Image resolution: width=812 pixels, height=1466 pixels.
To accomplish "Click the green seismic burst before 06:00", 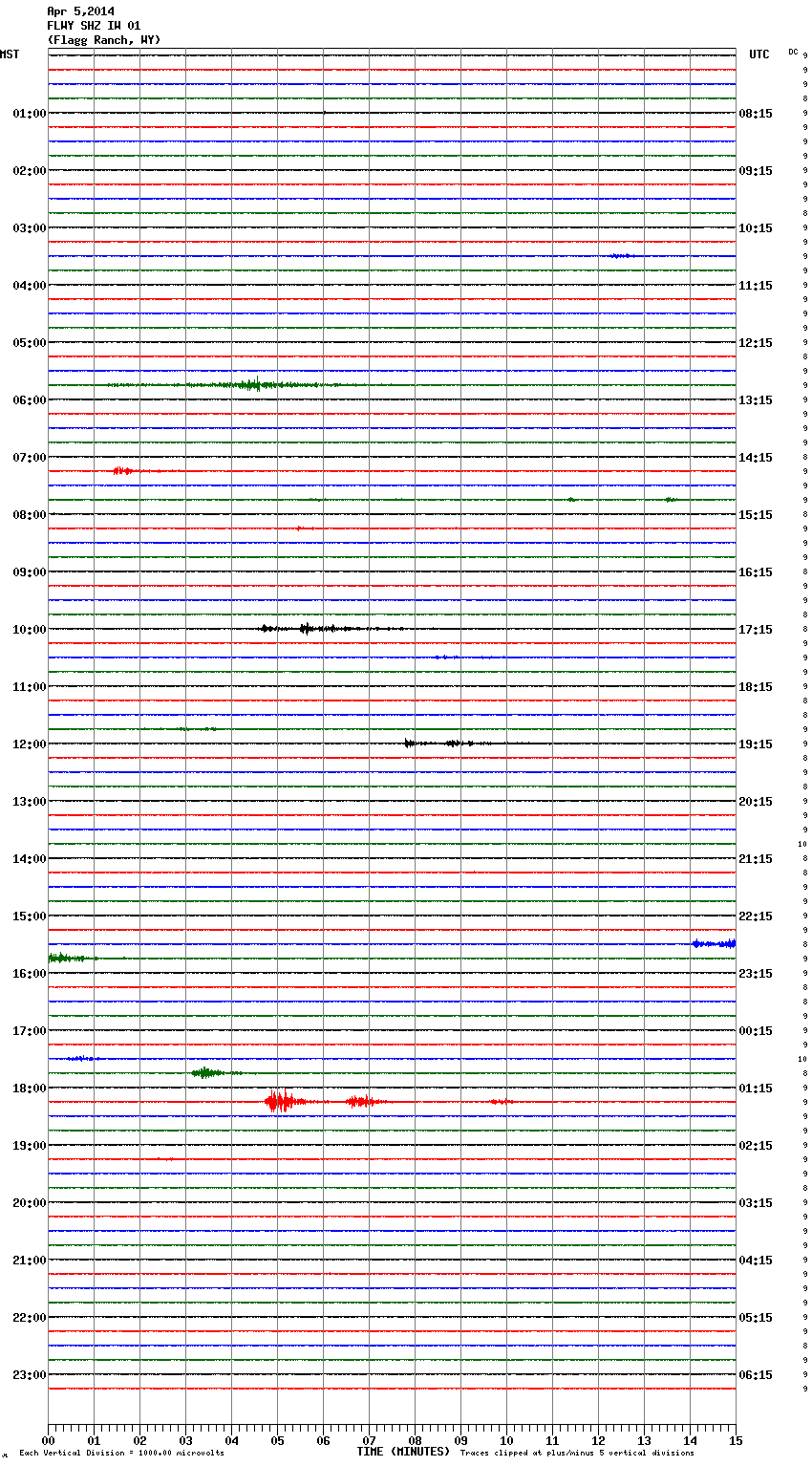I will (x=250, y=385).
